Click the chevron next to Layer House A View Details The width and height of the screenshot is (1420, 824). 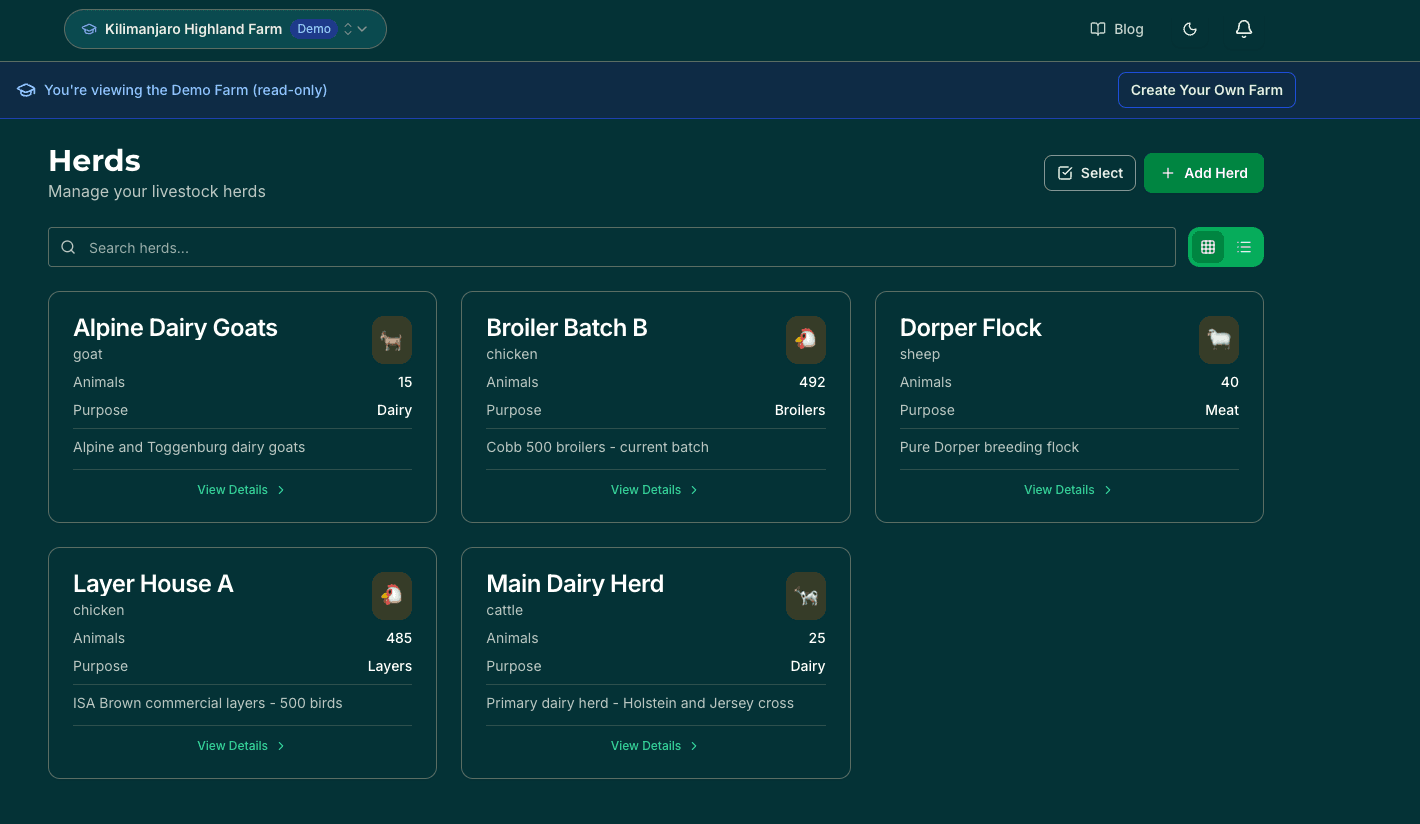(281, 746)
